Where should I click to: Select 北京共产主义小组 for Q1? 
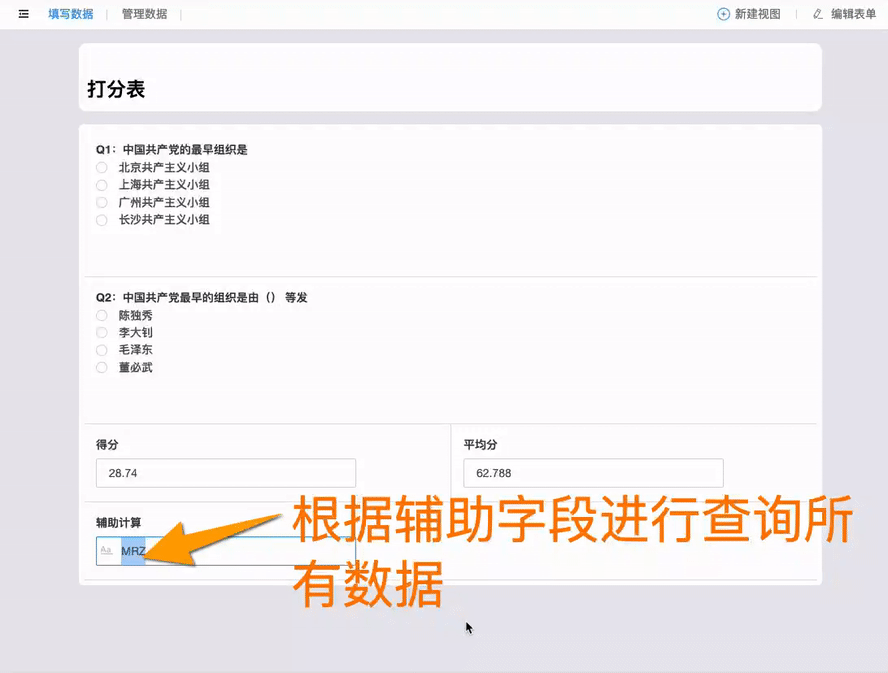click(x=101, y=167)
